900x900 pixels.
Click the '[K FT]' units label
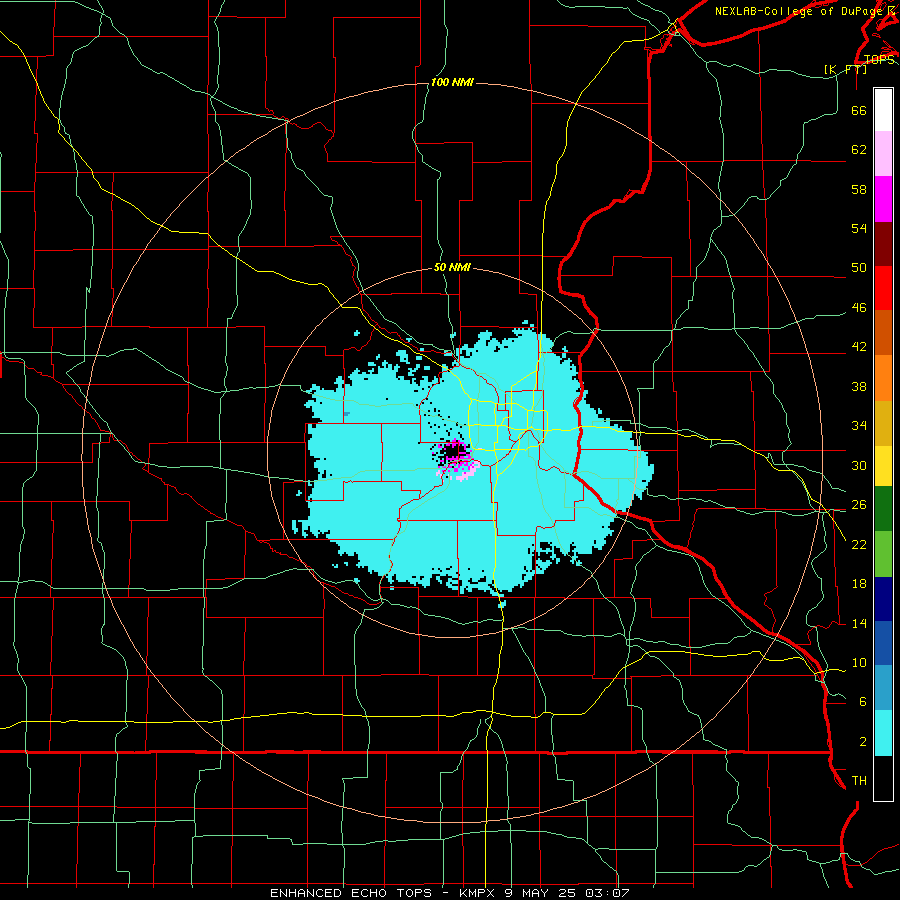pos(845,69)
